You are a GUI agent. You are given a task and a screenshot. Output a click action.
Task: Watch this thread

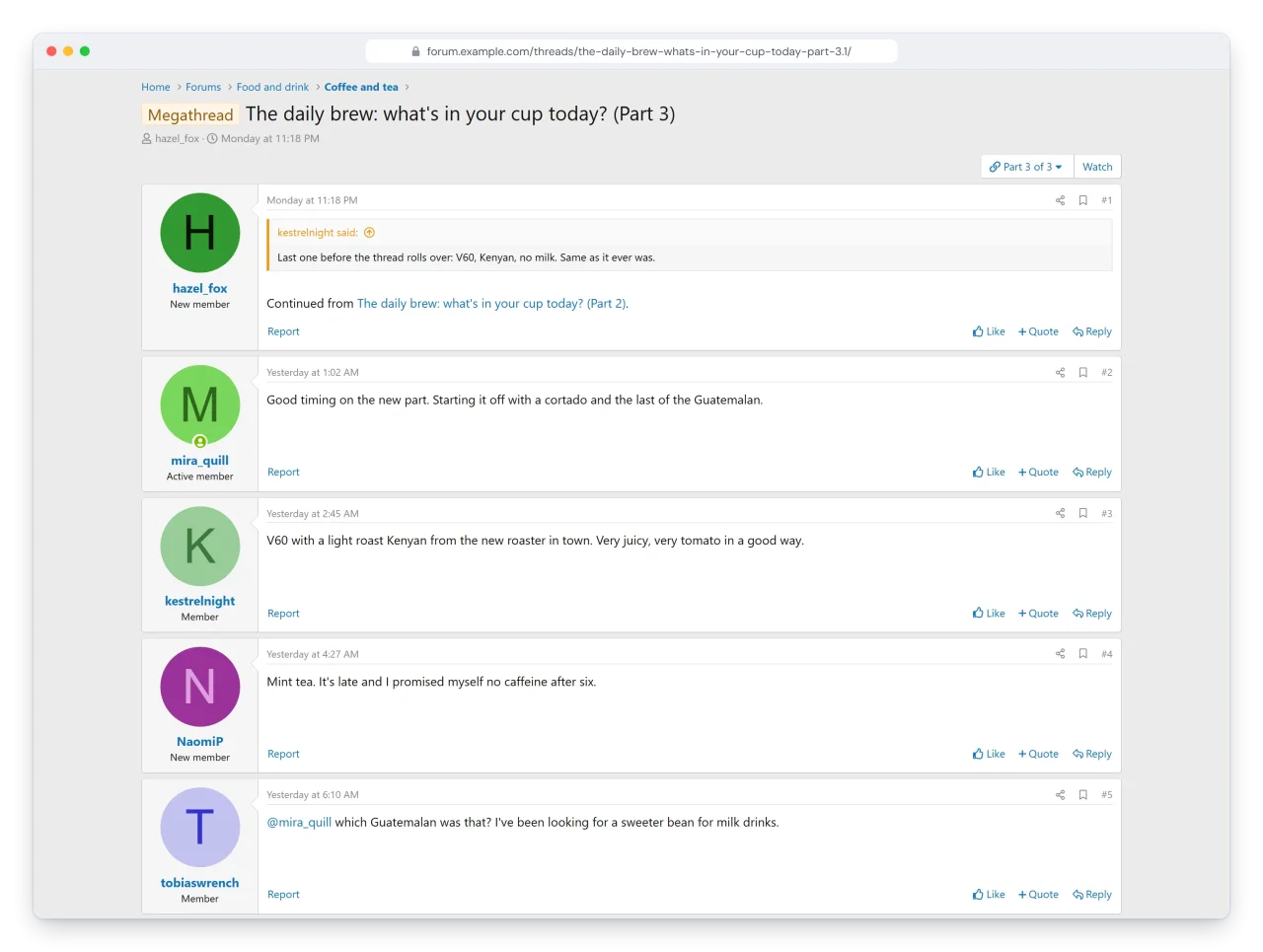point(1097,167)
